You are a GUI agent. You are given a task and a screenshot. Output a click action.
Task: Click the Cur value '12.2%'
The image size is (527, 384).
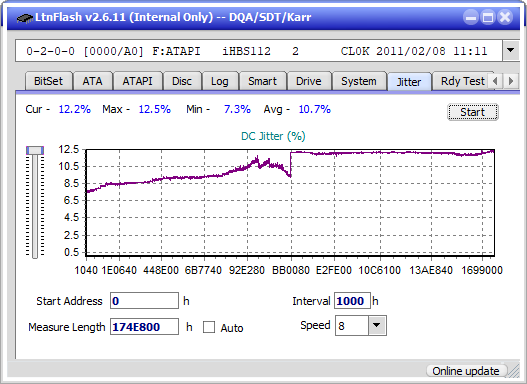[x=75, y=109]
